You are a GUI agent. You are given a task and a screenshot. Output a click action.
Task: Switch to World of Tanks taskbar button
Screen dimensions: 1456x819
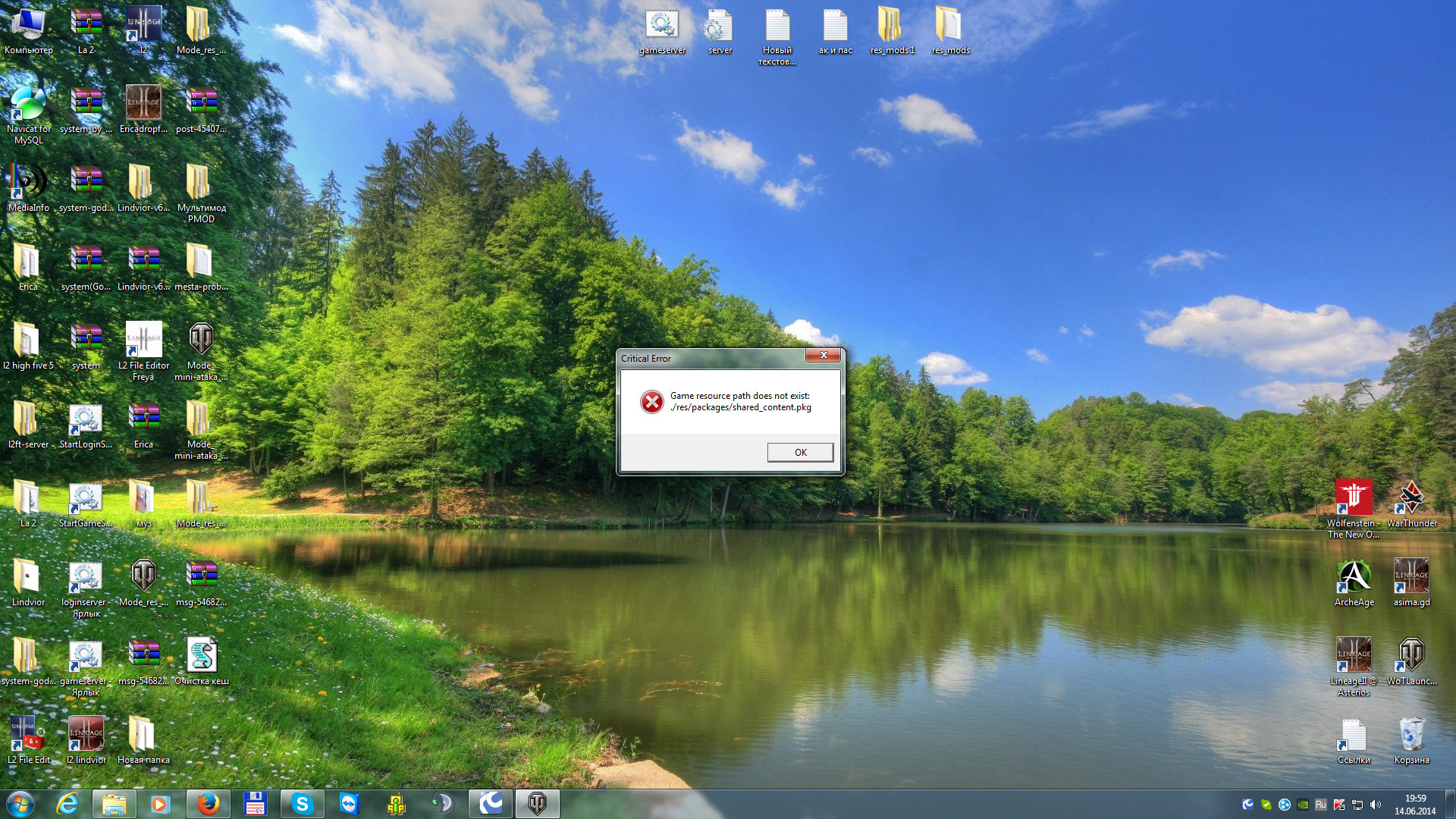click(537, 804)
